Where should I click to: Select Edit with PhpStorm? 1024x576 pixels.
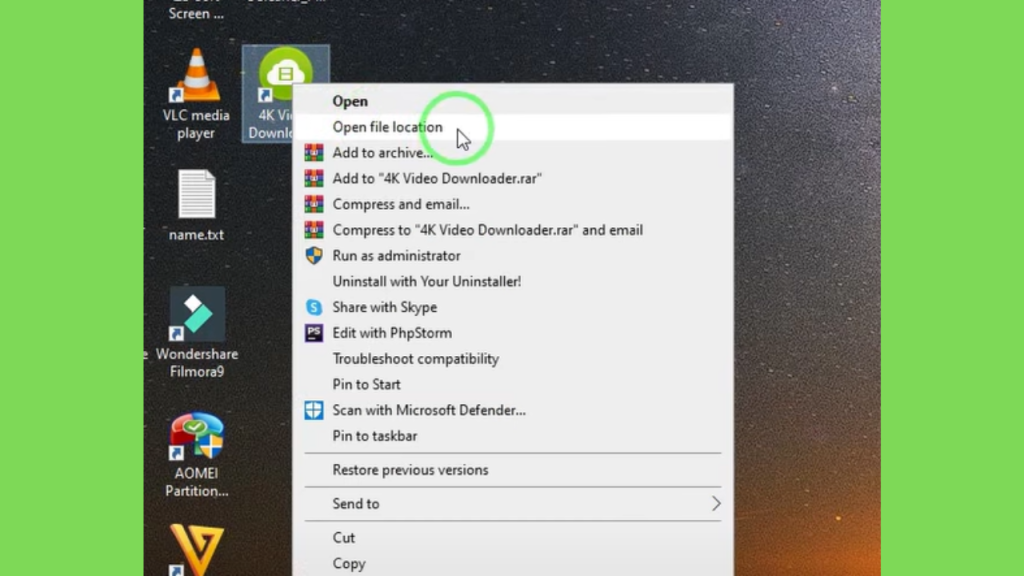(x=513, y=333)
